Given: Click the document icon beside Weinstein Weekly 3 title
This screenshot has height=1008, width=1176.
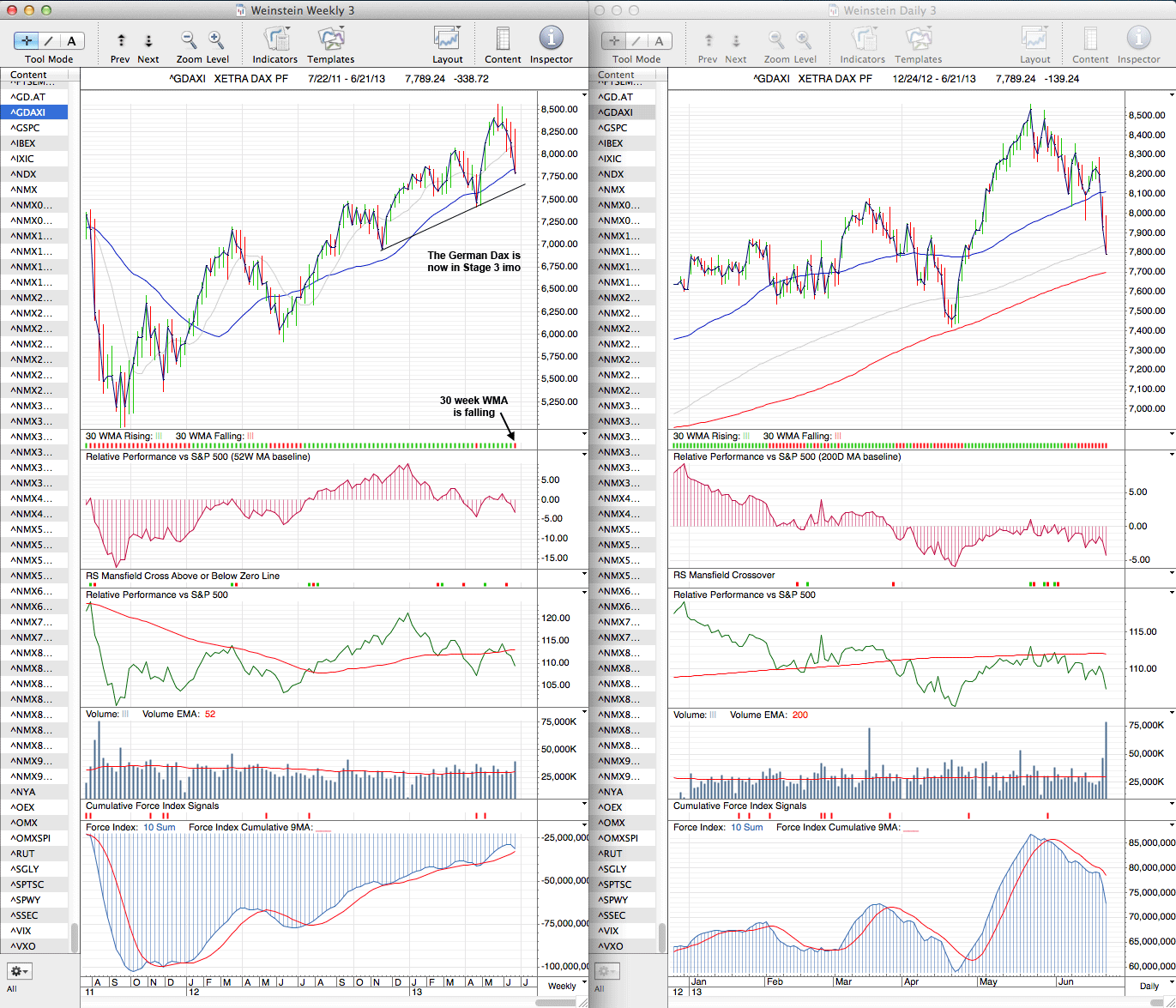Looking at the screenshot, I should click(x=241, y=10).
